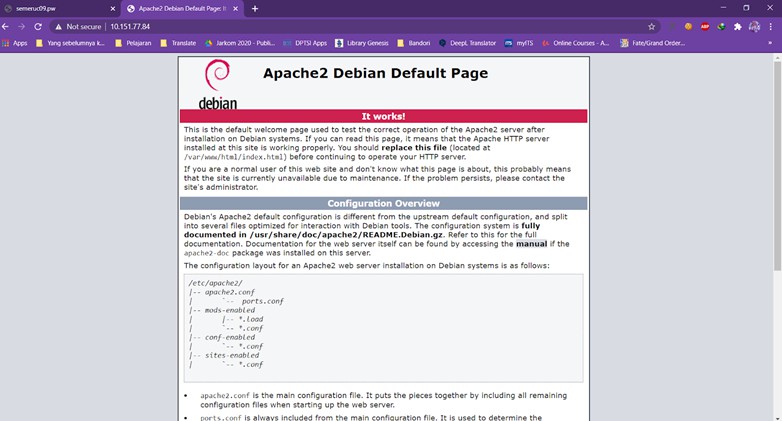
Task: Click the apache2-doc package name text
Action: 206,253
